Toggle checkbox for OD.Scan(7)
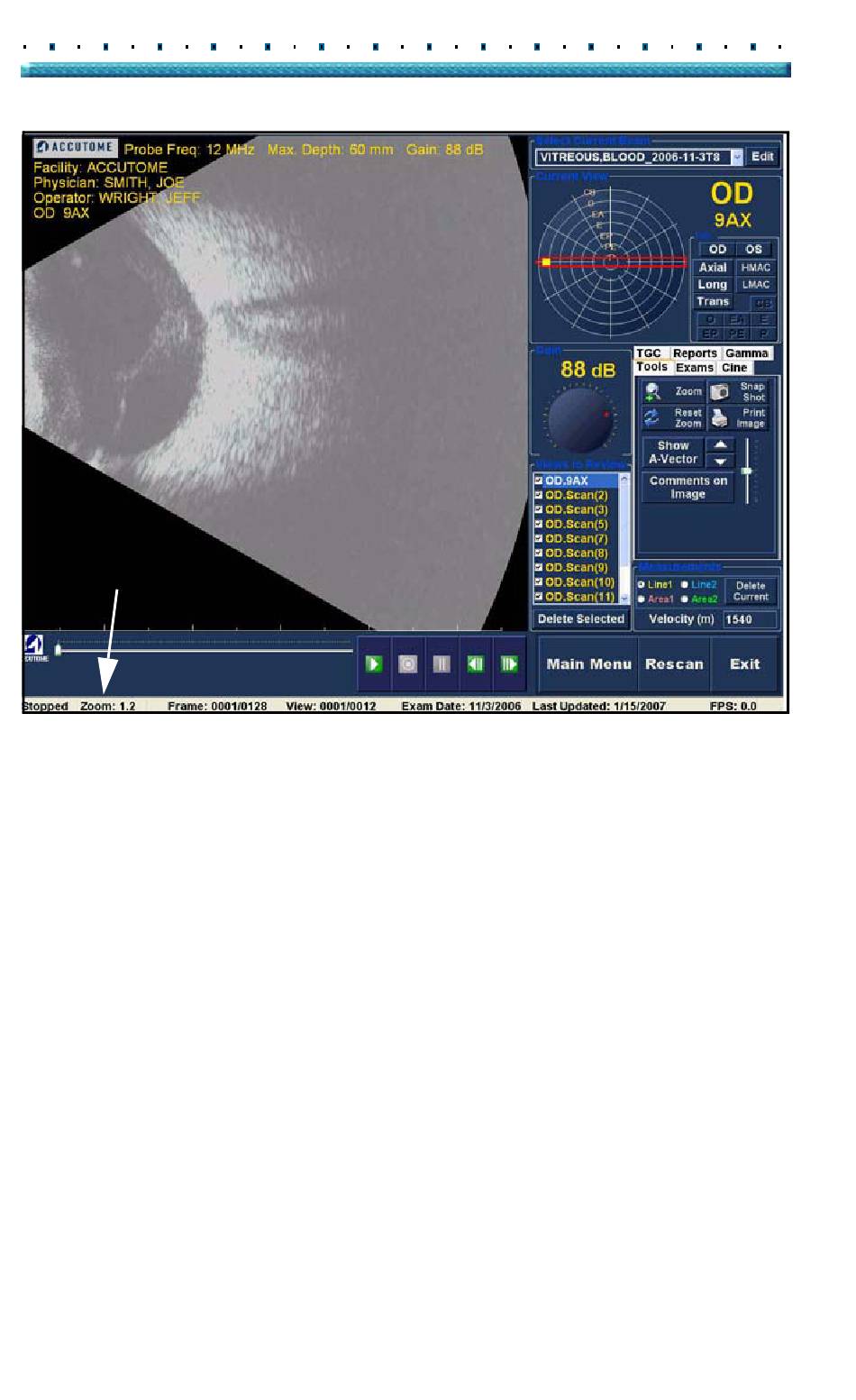Screen dimensions: 856x1400 point(539,538)
